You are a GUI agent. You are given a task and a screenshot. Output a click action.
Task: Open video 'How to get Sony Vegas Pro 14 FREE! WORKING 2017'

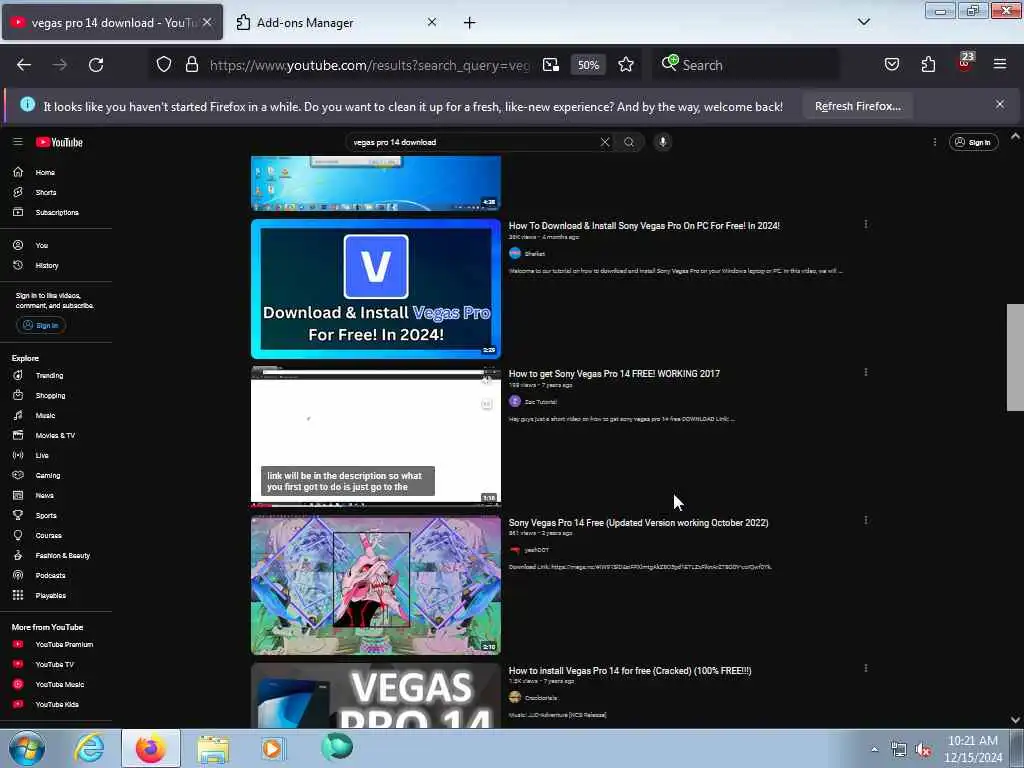(614, 374)
